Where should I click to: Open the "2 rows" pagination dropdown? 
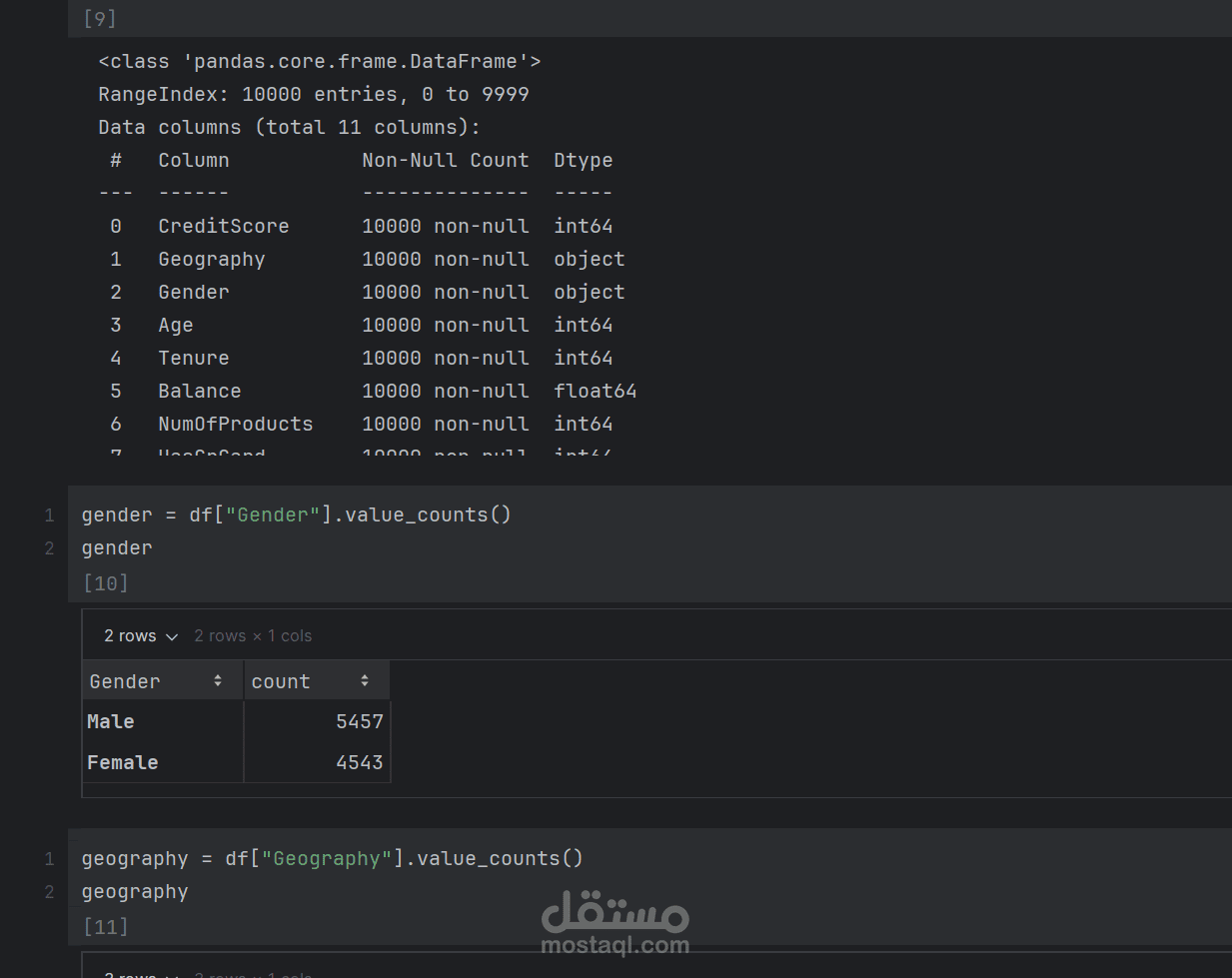tap(141, 636)
